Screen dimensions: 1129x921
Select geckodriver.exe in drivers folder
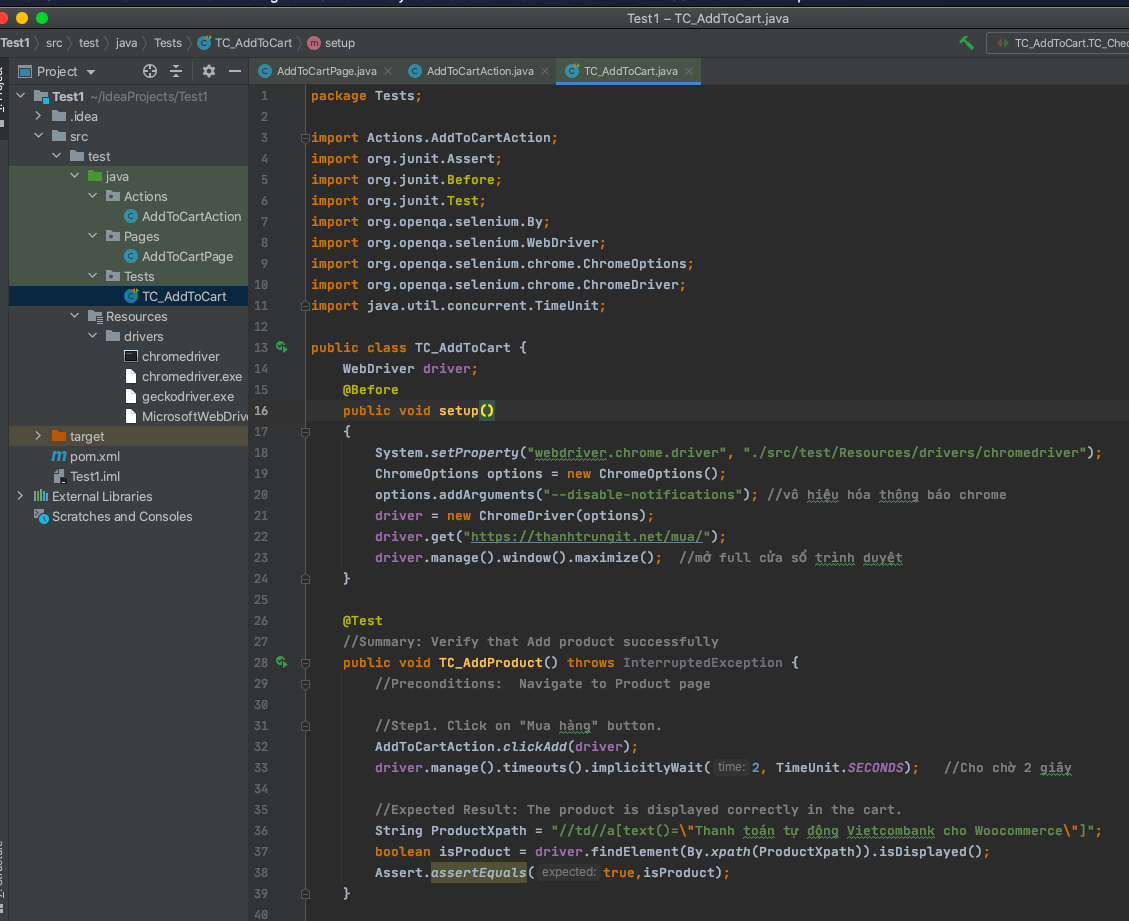click(x=179, y=397)
